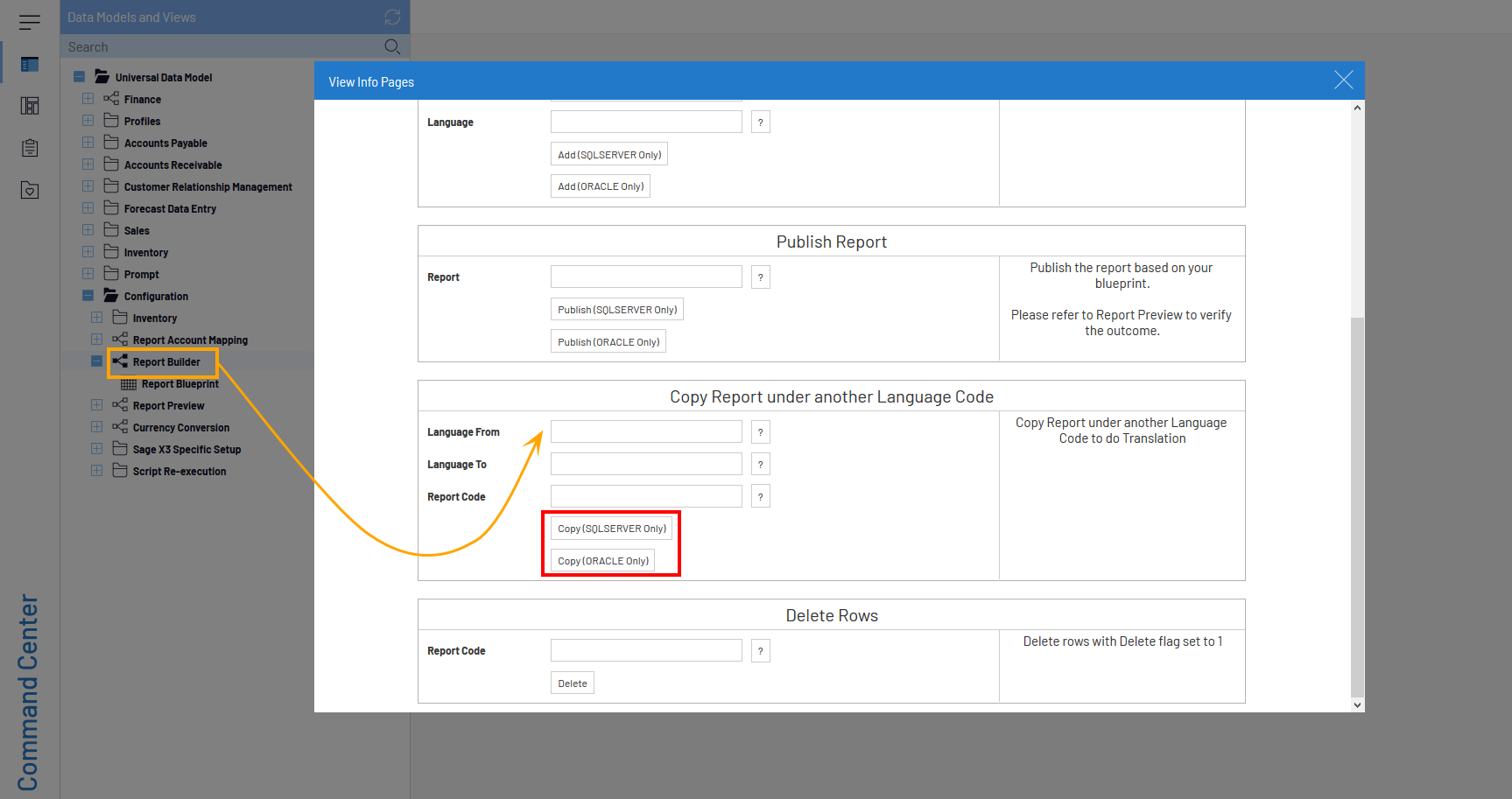The width and height of the screenshot is (1512, 799).
Task: Click help icon for Delete Rows Report Code
Action: 760,651
